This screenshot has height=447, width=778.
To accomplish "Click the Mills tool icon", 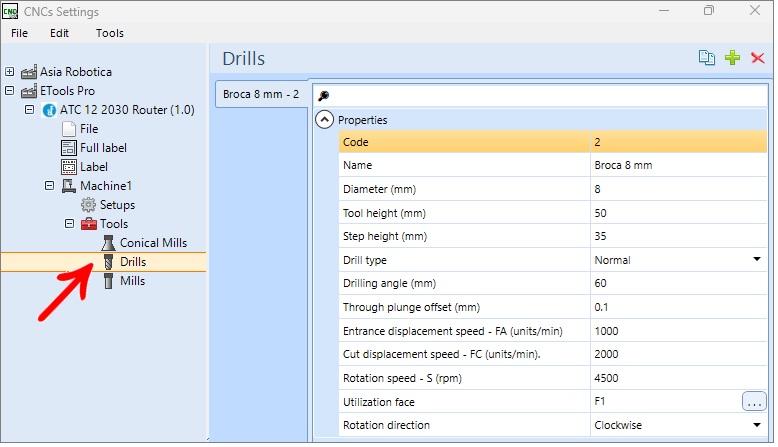I will pos(108,281).
